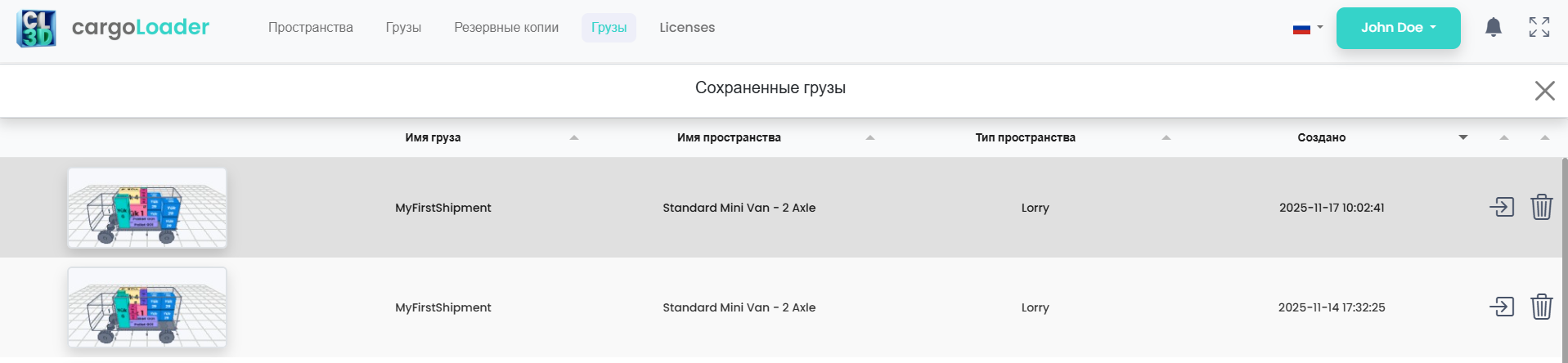Open the Пространства menu item
Screen dimensions: 1568x363
(311, 28)
